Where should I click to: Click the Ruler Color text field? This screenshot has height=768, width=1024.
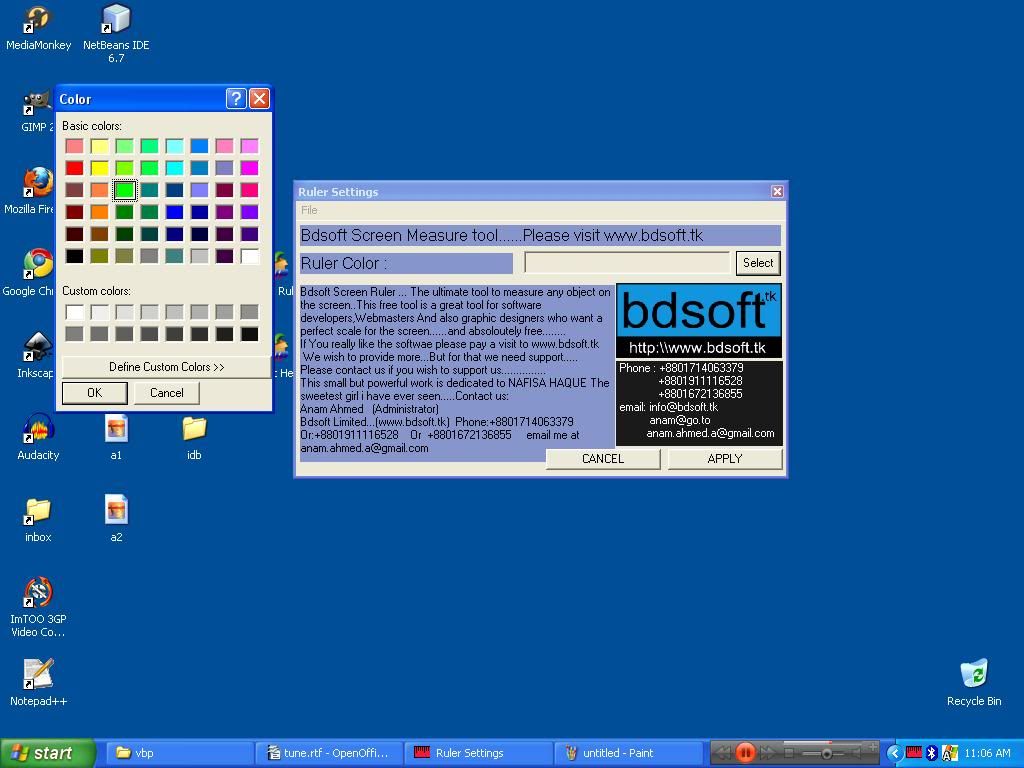(627, 263)
